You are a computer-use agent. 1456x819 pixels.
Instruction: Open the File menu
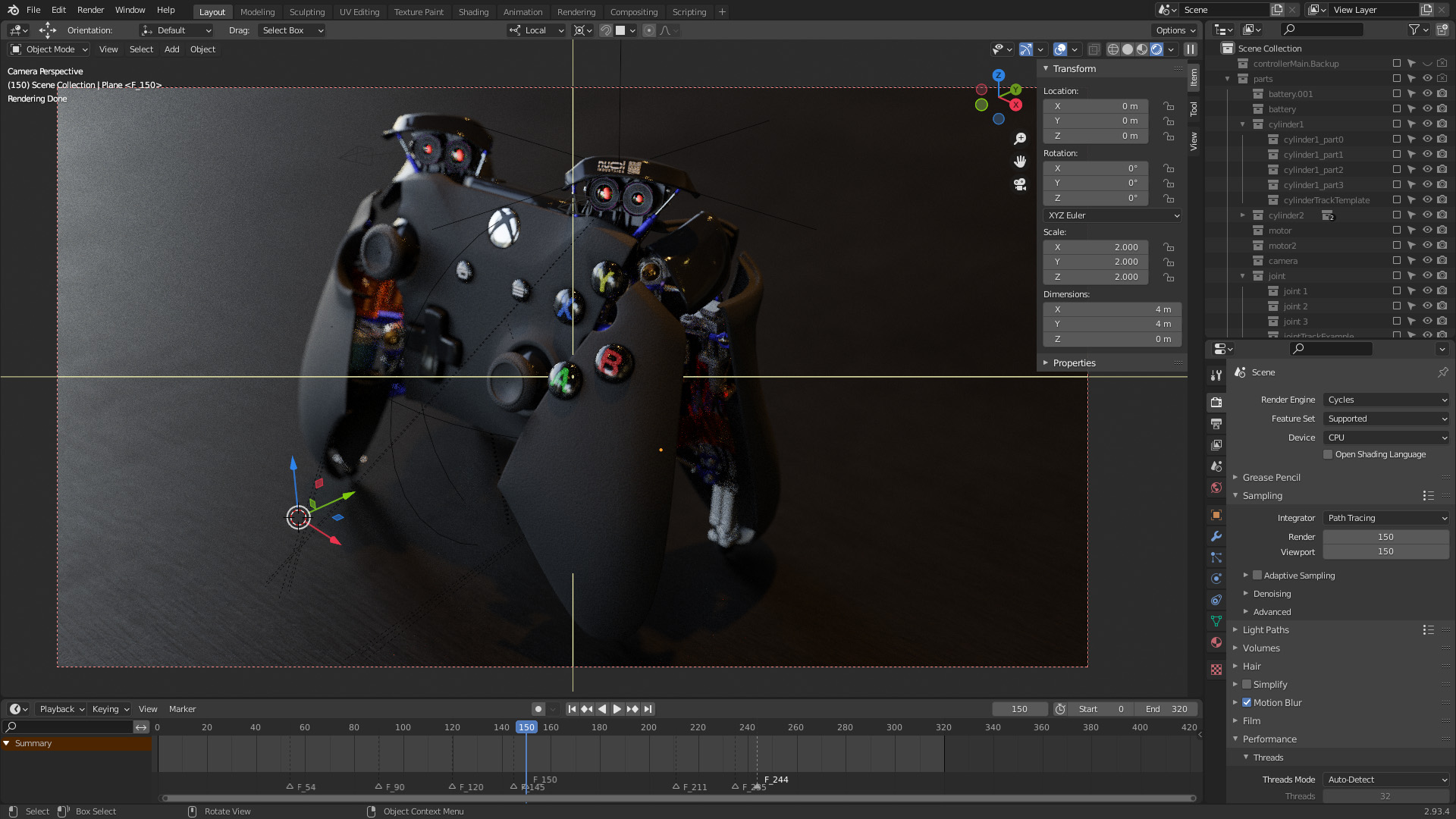(x=33, y=10)
